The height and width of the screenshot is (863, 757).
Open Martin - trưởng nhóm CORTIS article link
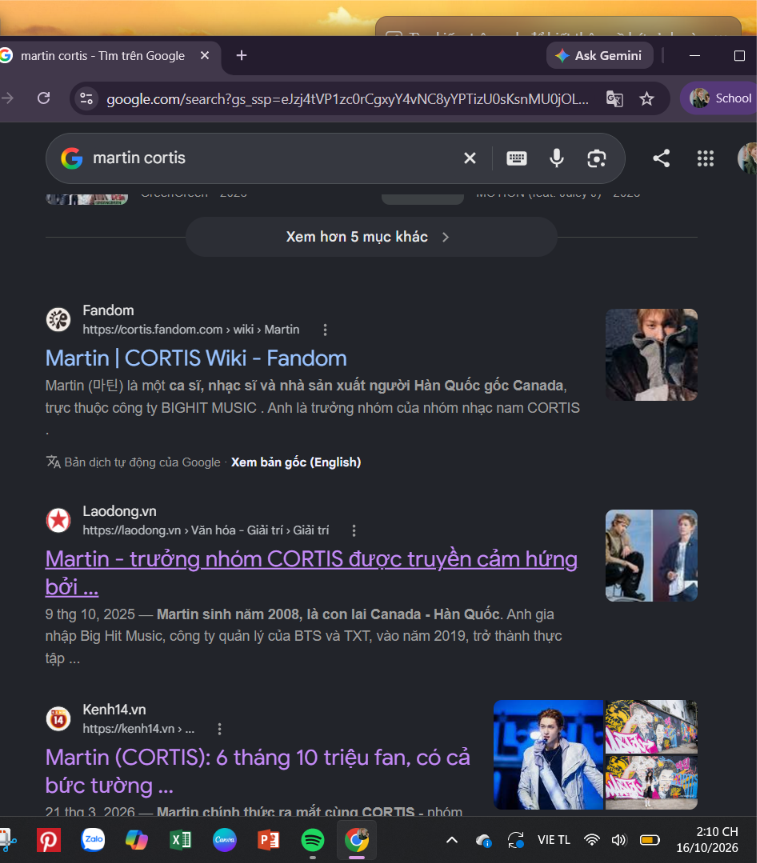(x=311, y=573)
